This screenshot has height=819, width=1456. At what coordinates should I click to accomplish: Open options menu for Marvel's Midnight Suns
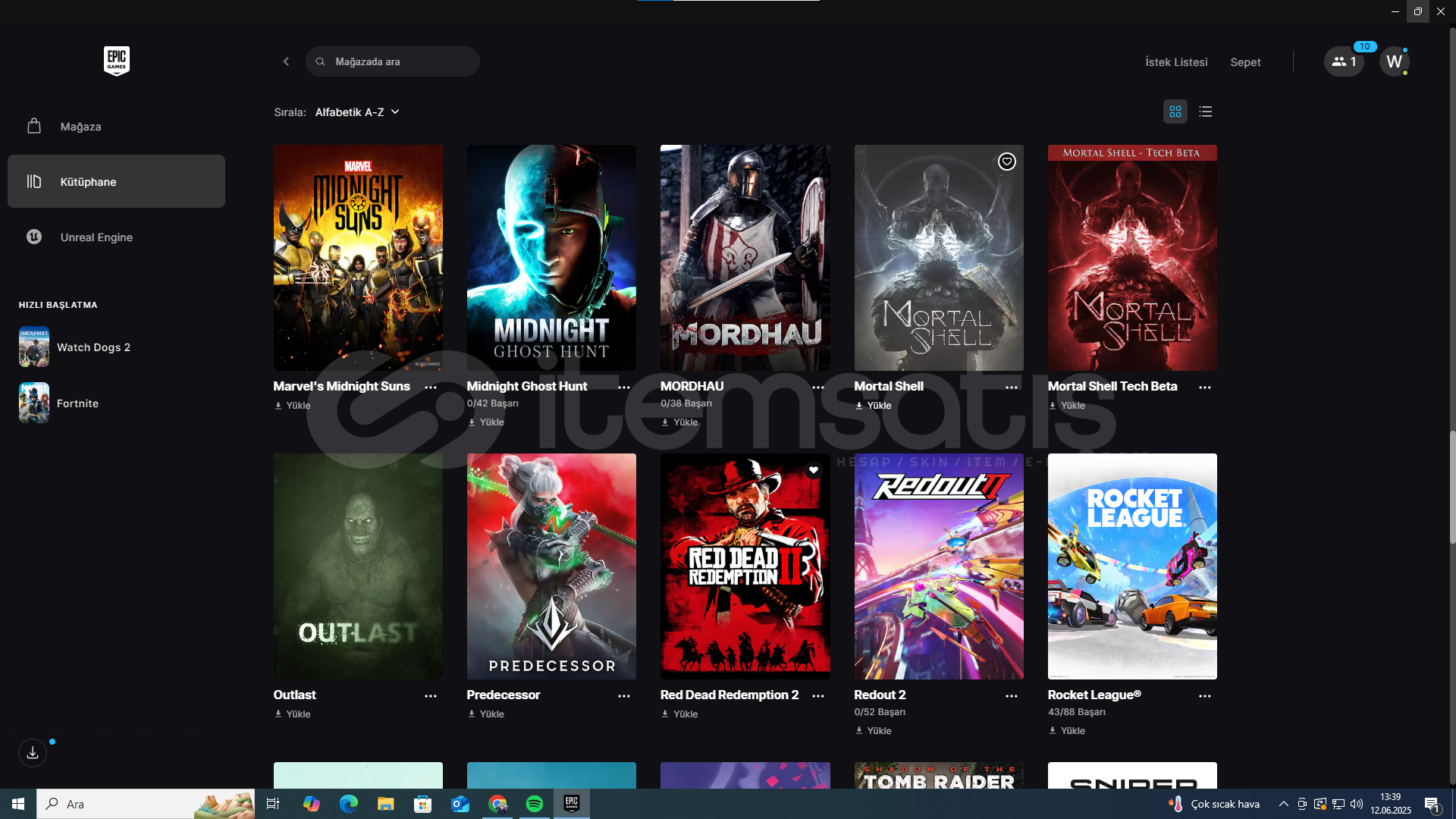point(431,387)
